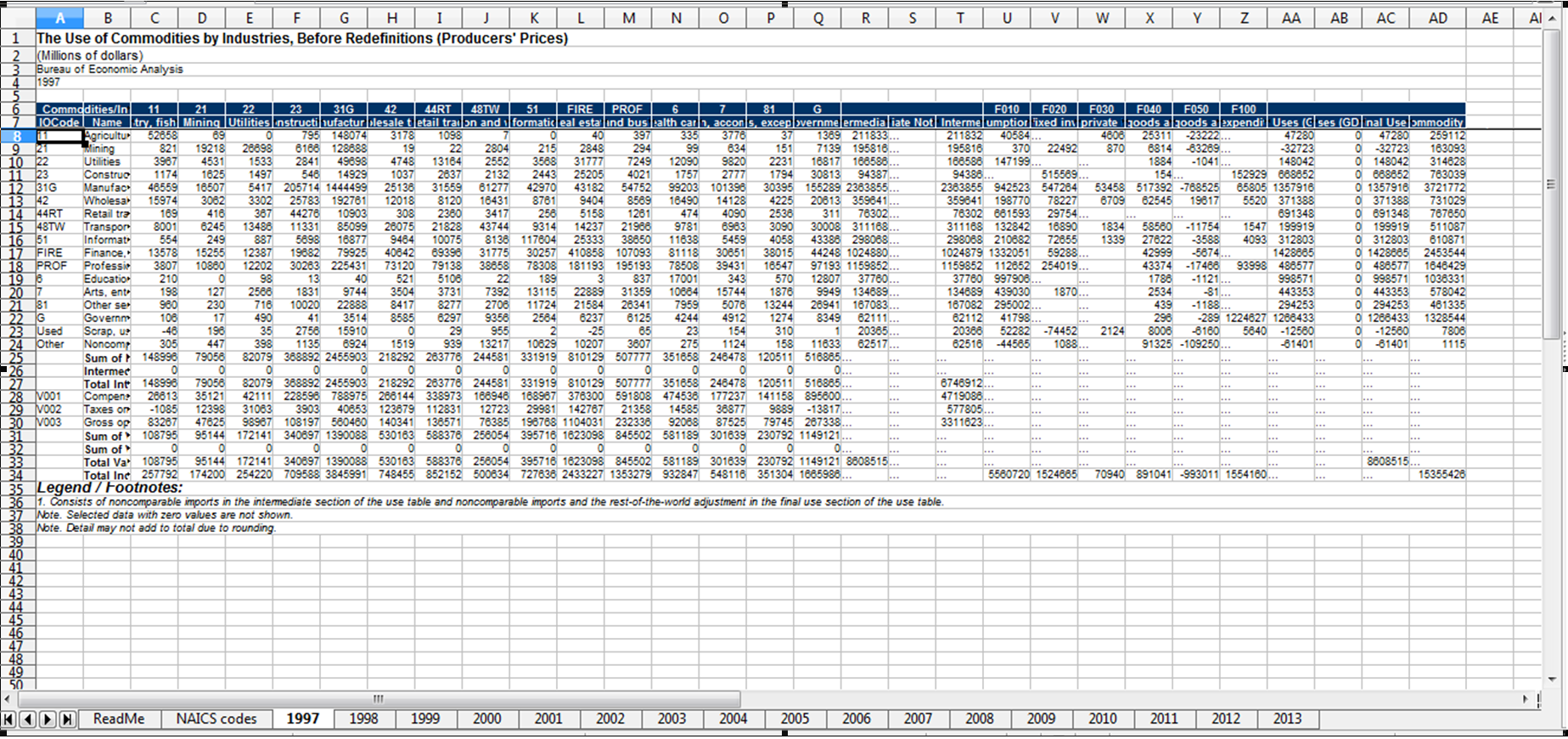Select column L header
The height and width of the screenshot is (739, 1568).
coord(580,18)
